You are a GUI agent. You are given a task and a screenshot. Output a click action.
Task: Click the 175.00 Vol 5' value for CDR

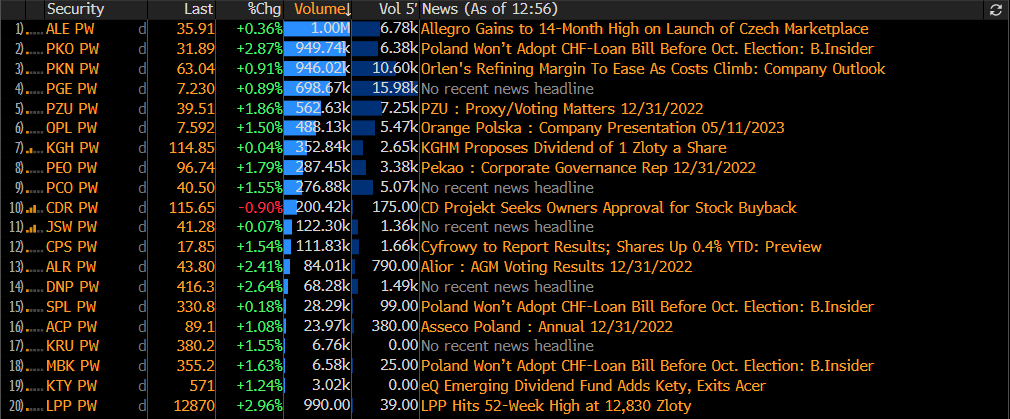tap(395, 208)
